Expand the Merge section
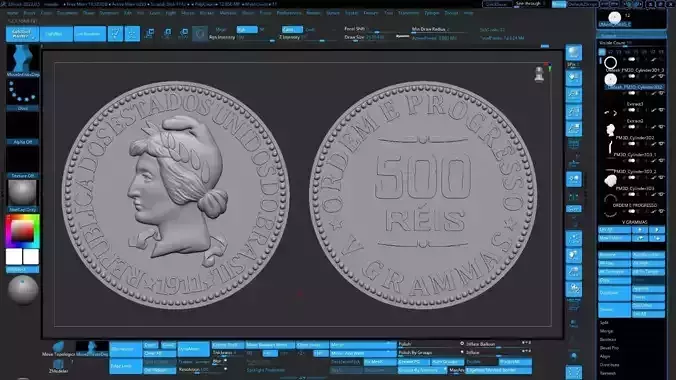This screenshot has height=380, width=676. [606, 331]
